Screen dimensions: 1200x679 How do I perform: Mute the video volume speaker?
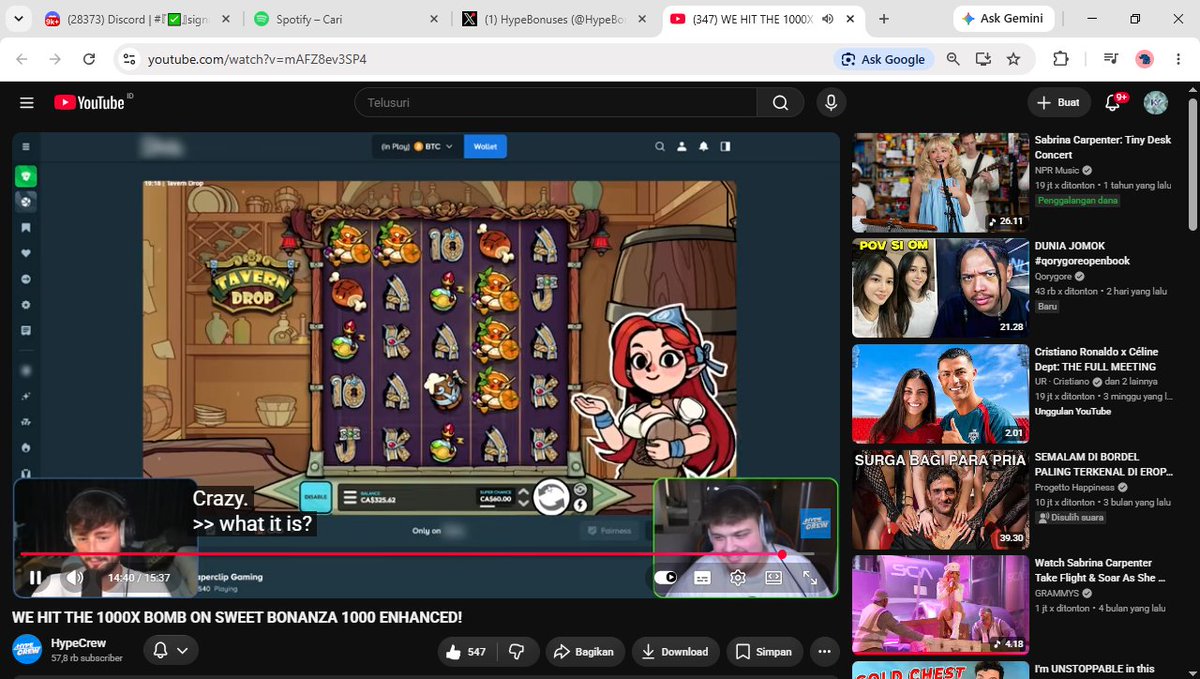tap(76, 578)
